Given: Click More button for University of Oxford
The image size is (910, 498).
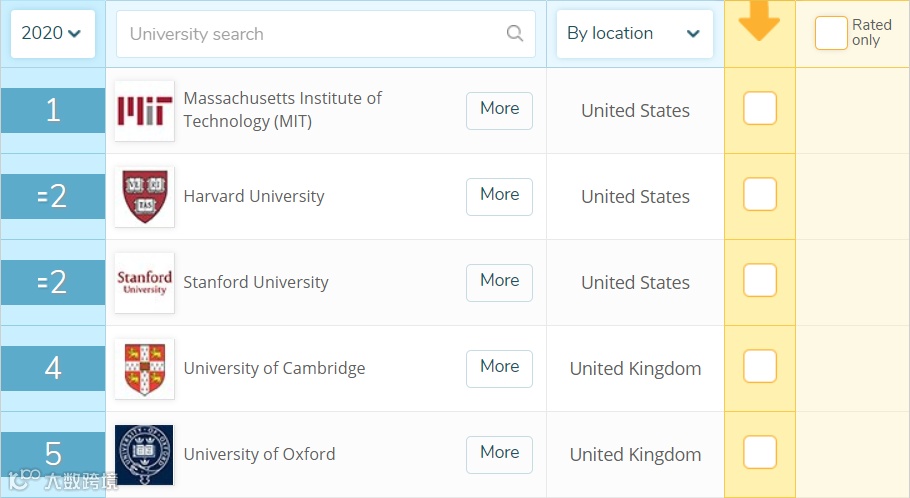Looking at the screenshot, I should coord(499,454).
